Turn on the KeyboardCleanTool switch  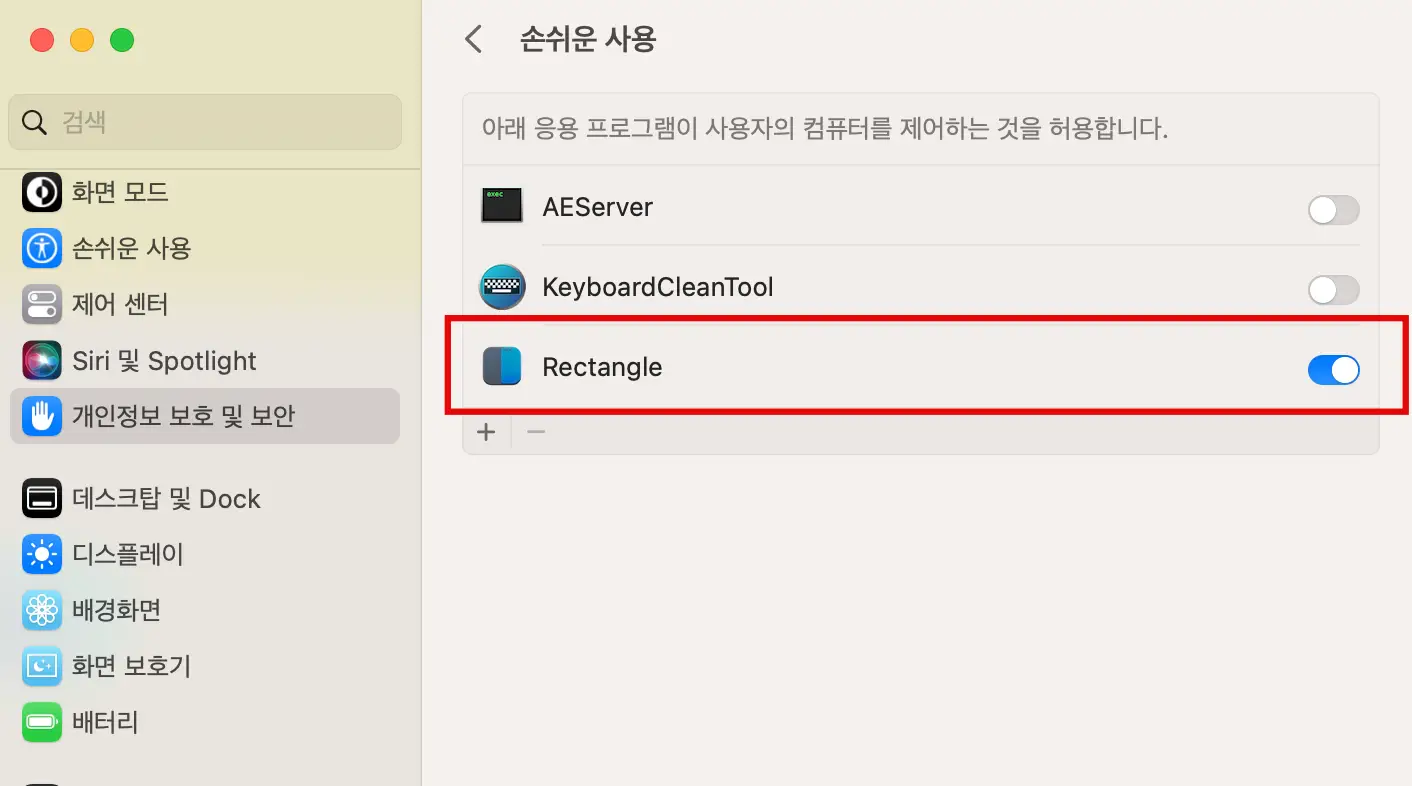click(1334, 290)
